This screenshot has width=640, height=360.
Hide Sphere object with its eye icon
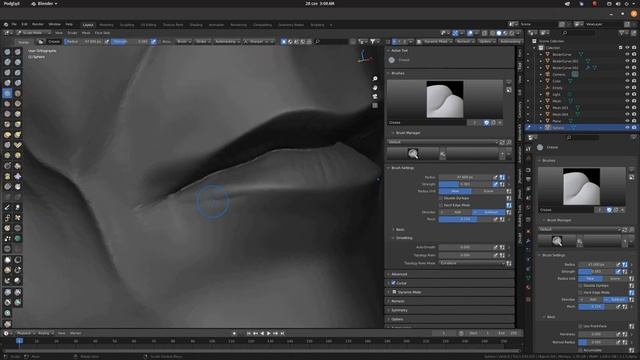tap(627, 128)
